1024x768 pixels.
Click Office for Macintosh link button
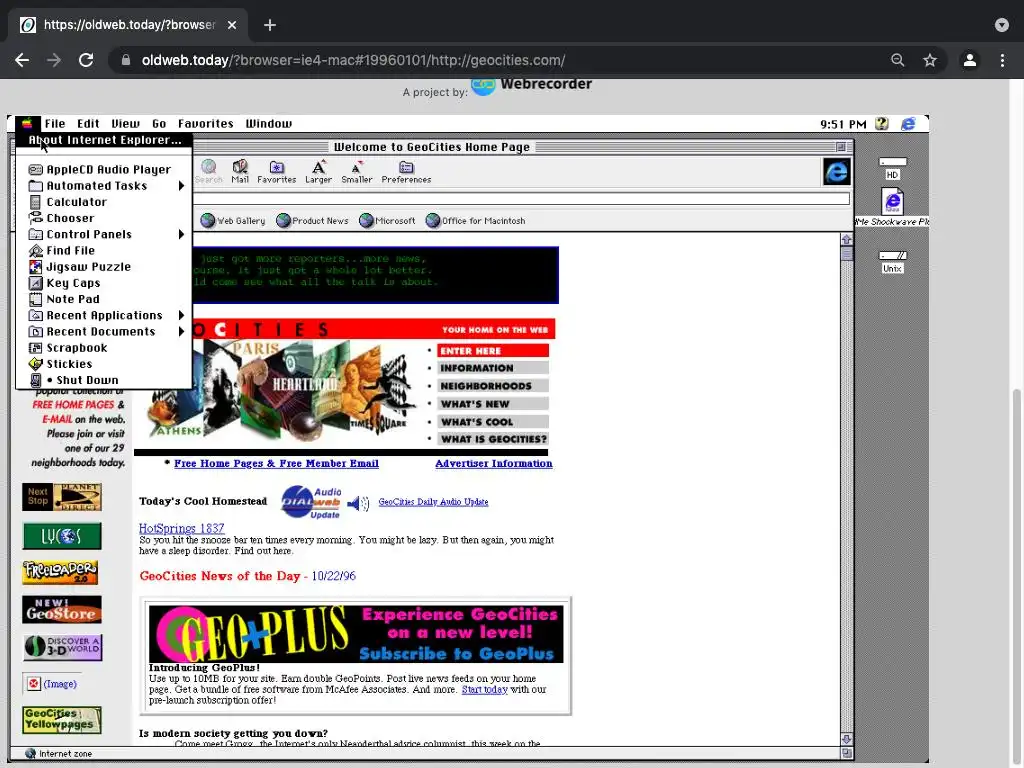click(x=475, y=221)
